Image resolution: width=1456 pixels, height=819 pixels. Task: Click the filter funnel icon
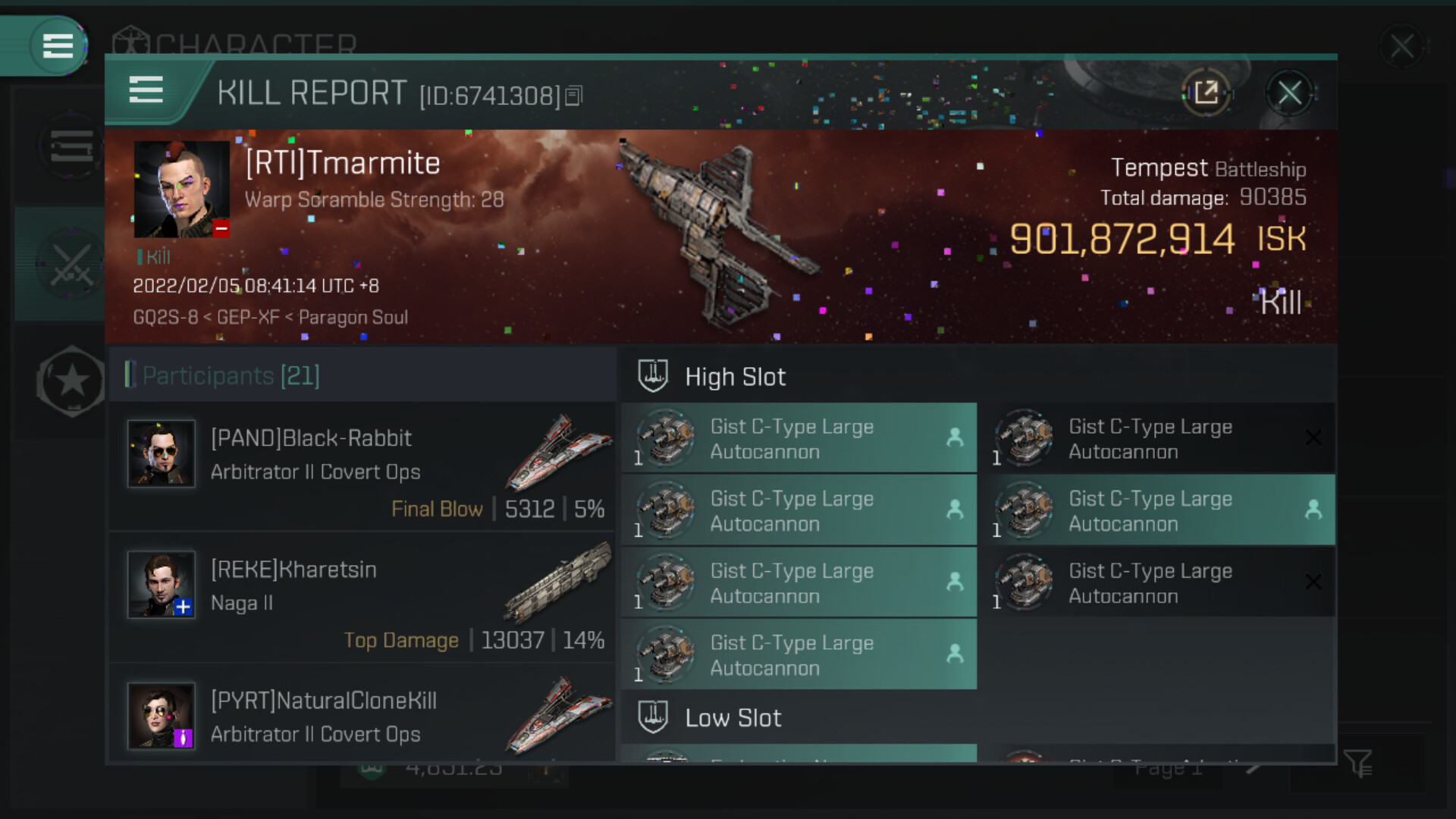(1357, 763)
